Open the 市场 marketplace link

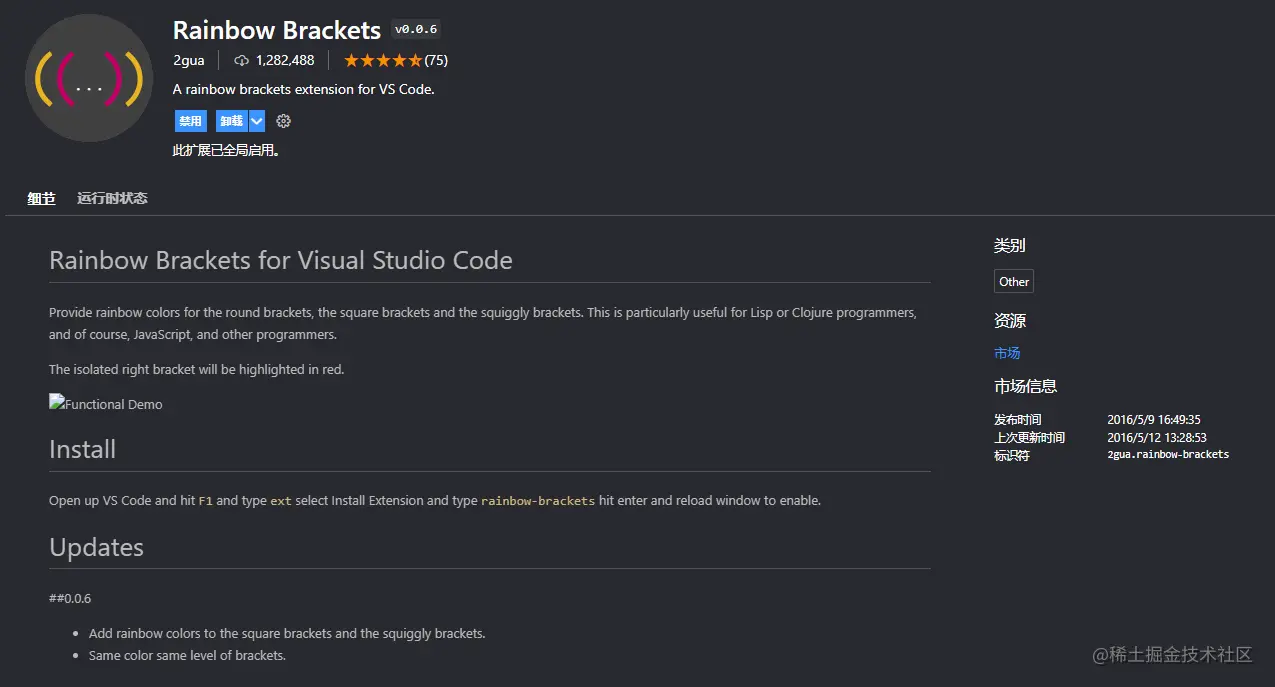[x=1007, y=353]
